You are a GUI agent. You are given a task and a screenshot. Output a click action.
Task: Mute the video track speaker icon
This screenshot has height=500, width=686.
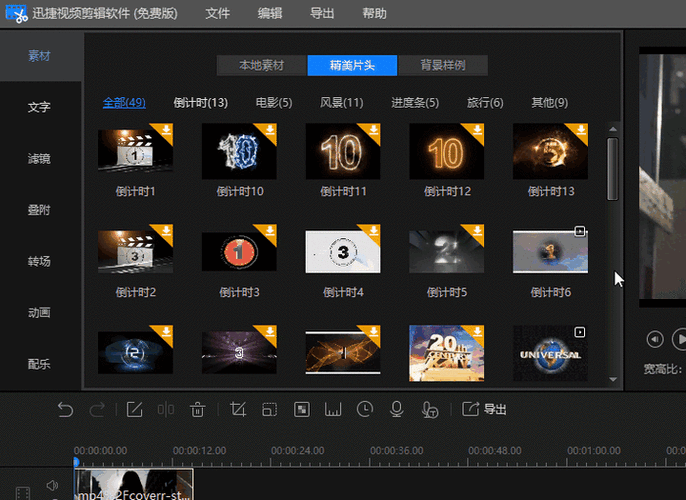(x=52, y=486)
